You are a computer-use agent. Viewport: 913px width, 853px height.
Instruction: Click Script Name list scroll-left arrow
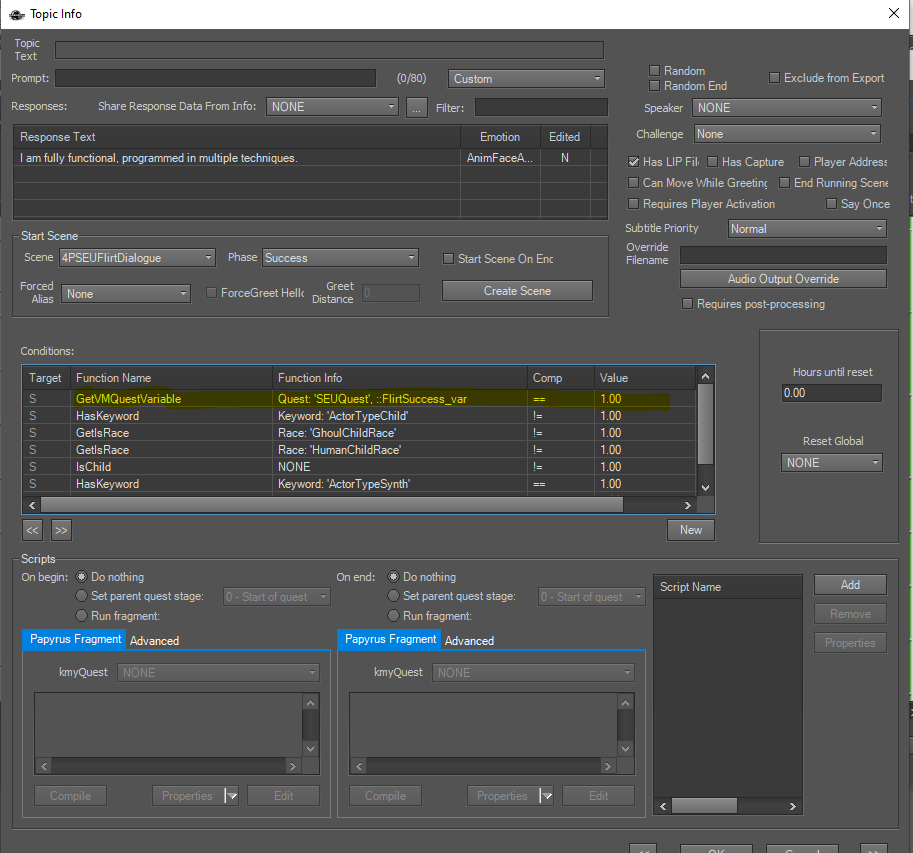click(x=663, y=806)
